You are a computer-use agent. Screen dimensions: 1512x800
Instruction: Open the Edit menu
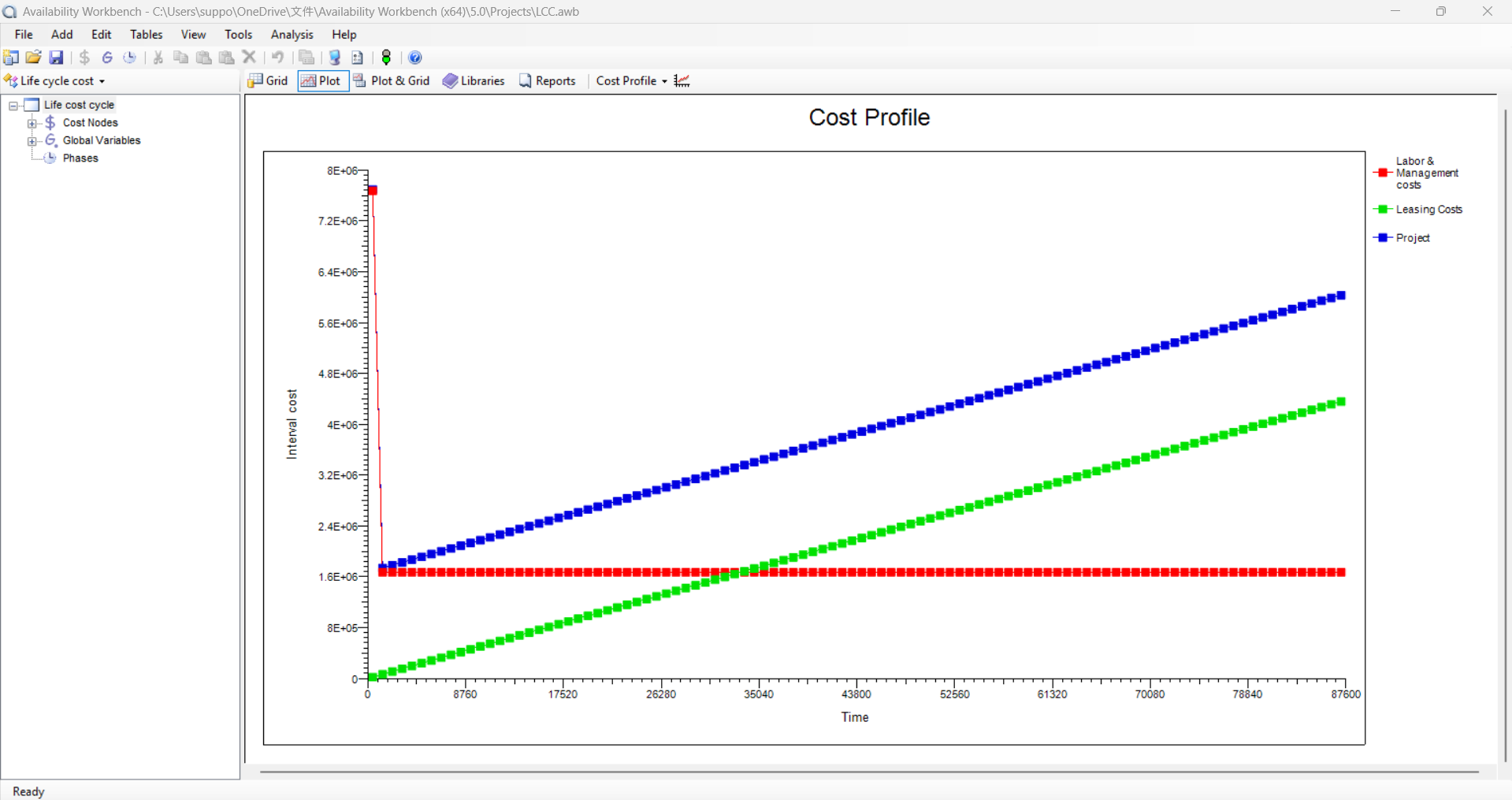click(101, 35)
